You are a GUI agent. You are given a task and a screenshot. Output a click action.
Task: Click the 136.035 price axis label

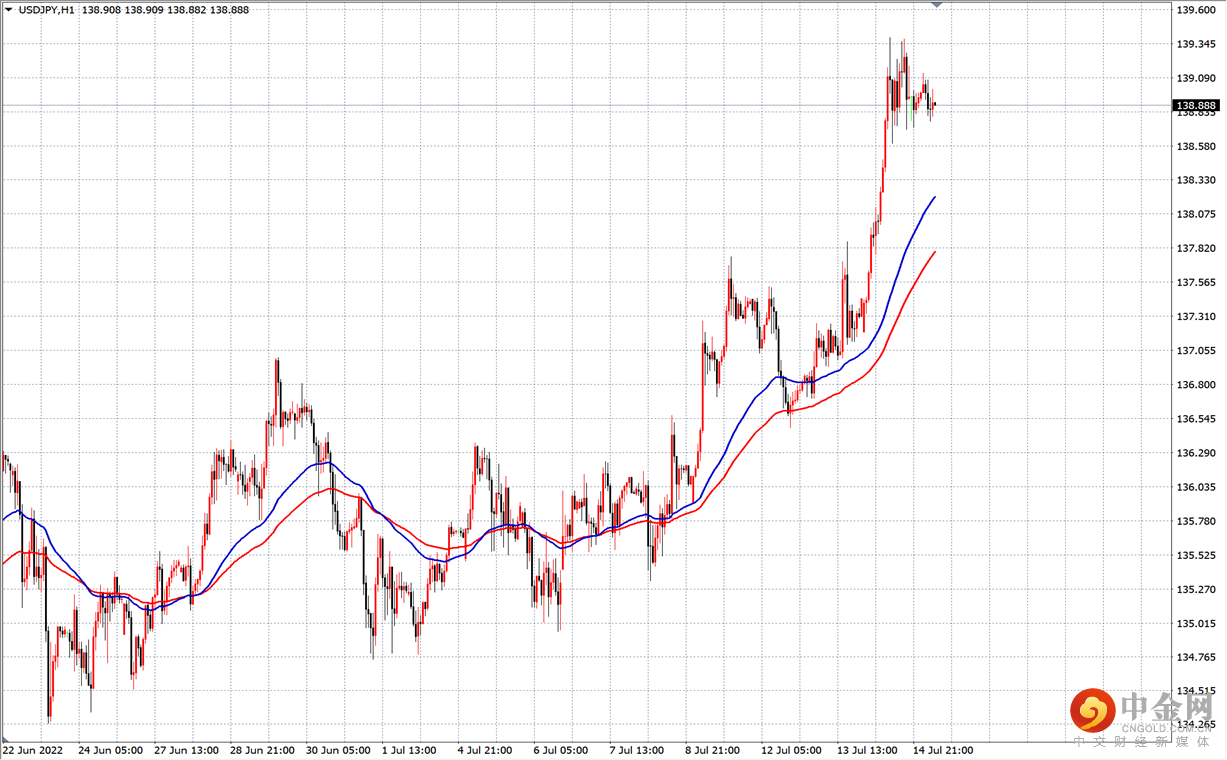1196,487
